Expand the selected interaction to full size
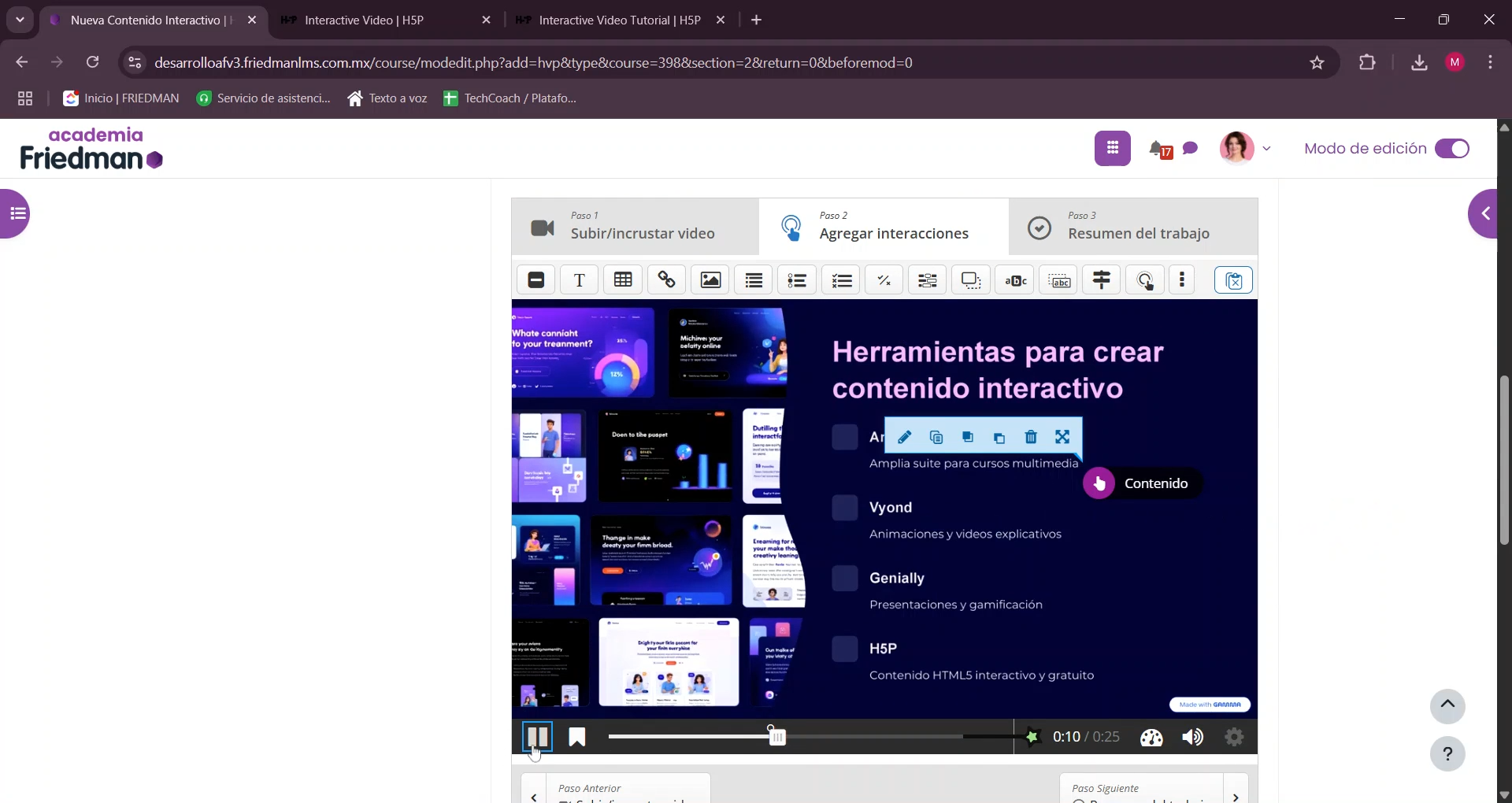 point(1062,438)
